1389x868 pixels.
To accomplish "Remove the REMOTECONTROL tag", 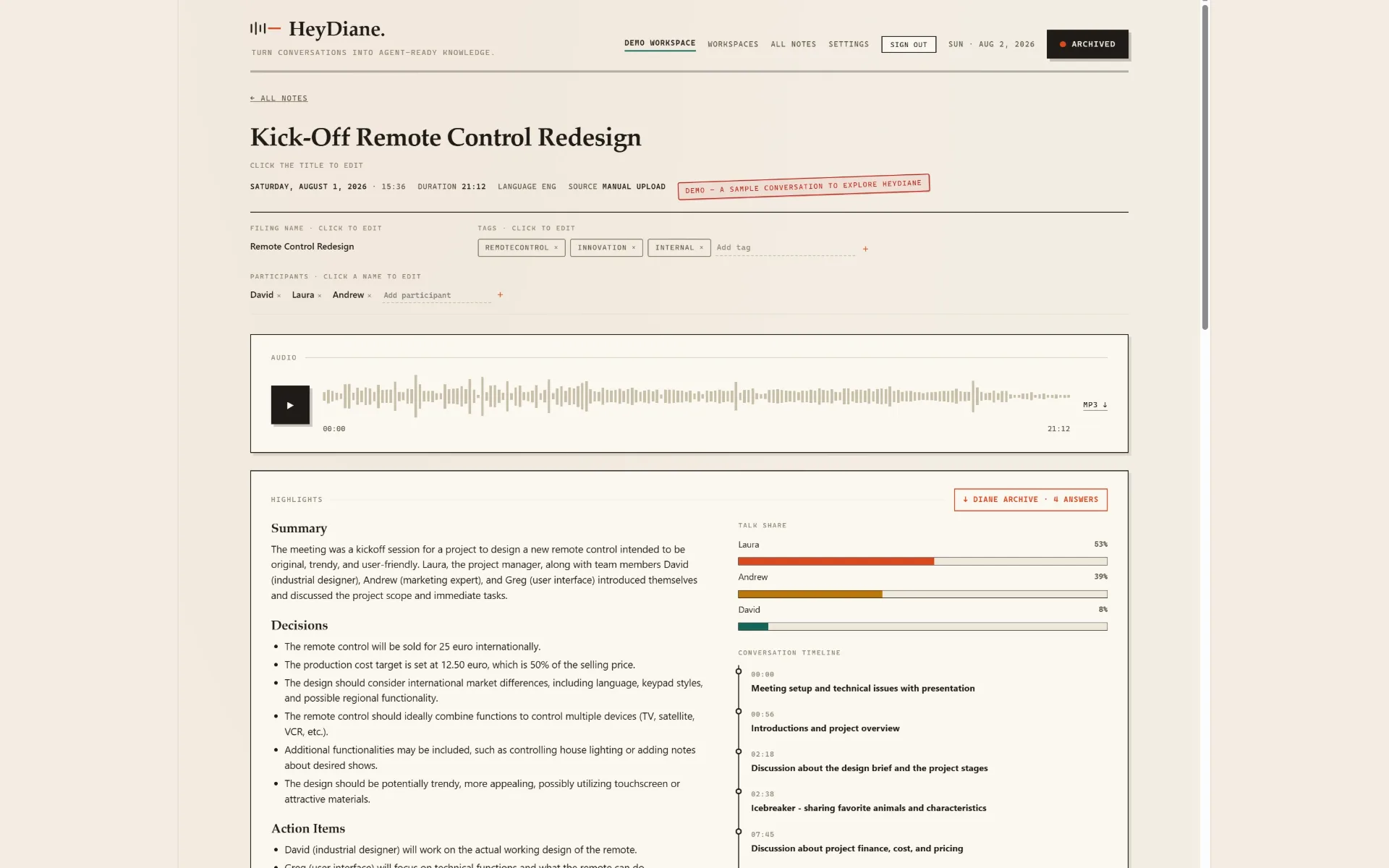I will coord(556,247).
